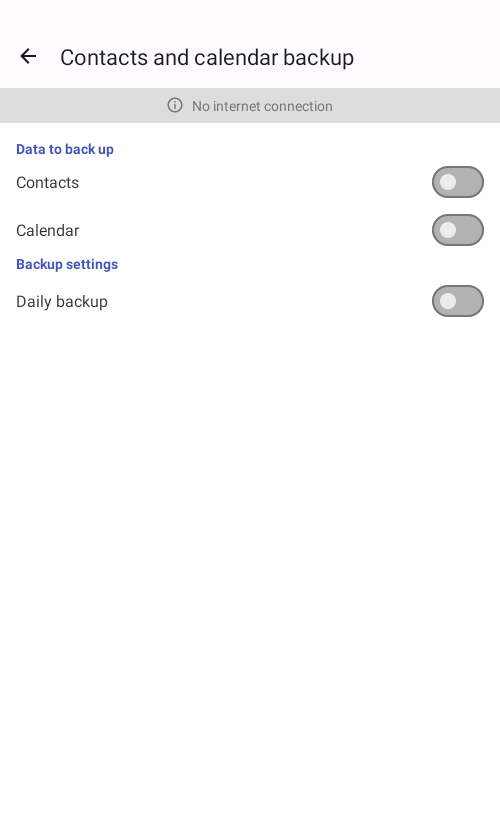Click the Contacts and calendar backup title
Image resolution: width=500 pixels, height=833 pixels.
click(x=207, y=57)
